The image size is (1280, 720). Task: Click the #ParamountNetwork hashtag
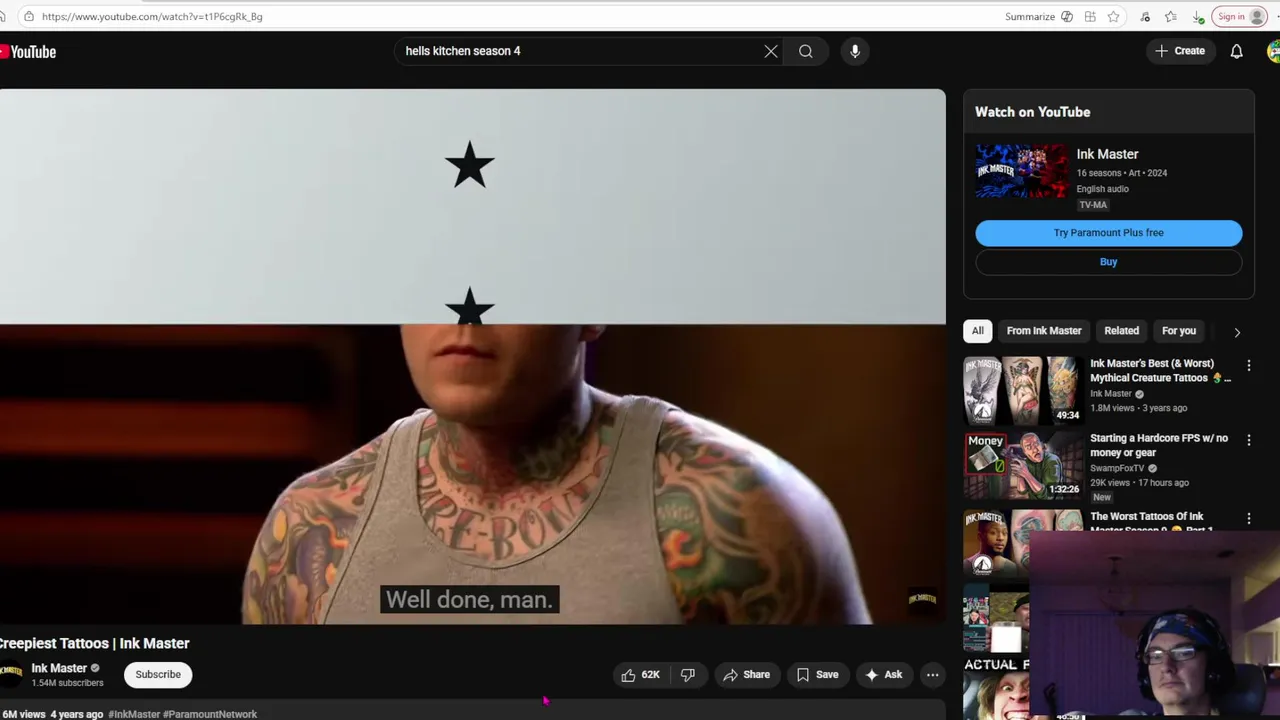[210, 714]
